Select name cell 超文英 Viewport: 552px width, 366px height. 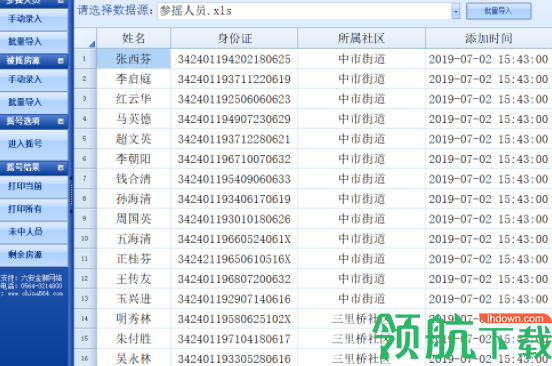coord(134,139)
